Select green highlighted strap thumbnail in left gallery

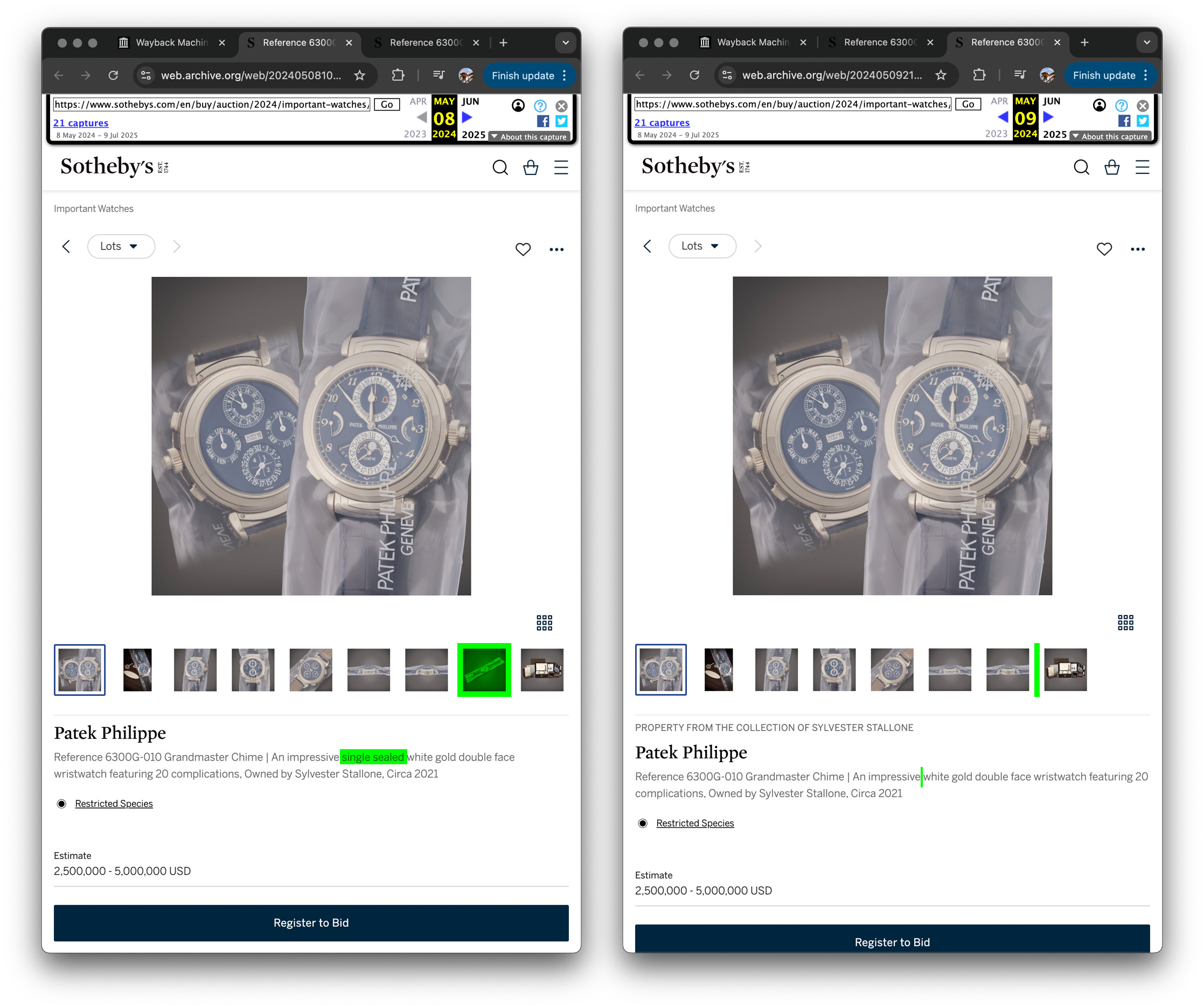click(484, 669)
